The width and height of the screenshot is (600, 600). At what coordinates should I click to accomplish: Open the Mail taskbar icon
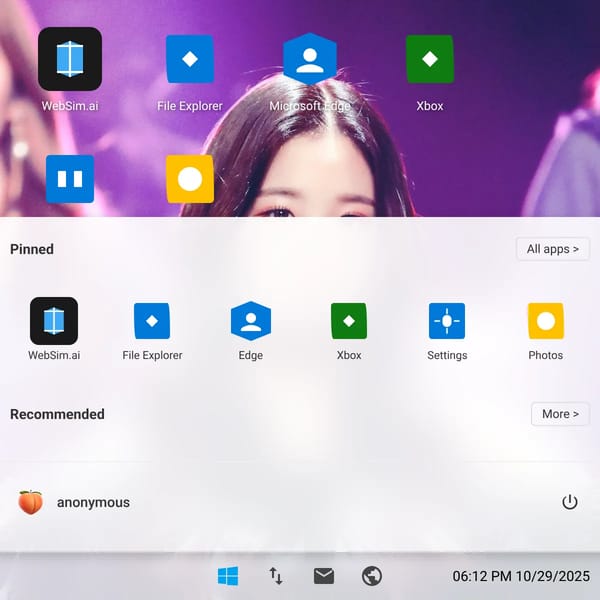click(x=324, y=576)
